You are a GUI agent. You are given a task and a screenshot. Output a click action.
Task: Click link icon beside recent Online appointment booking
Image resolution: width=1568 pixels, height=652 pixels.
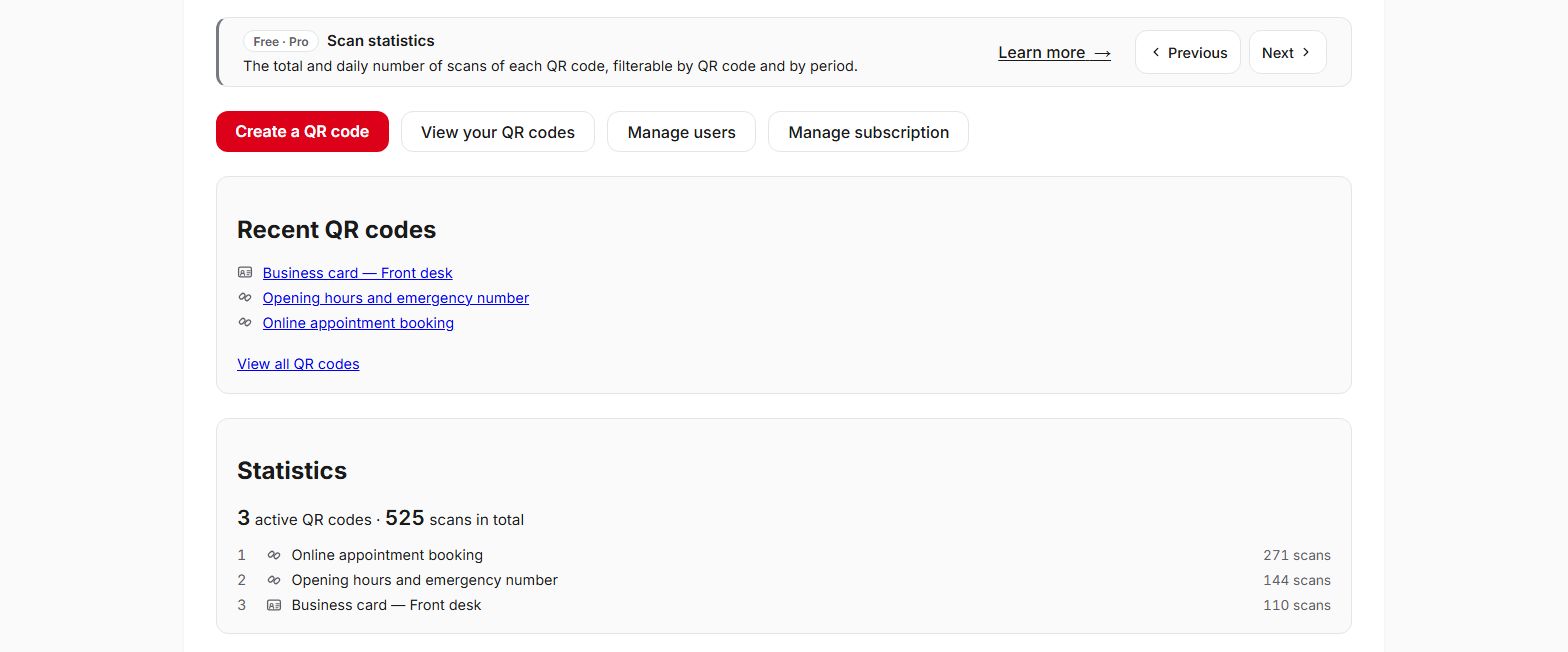click(x=245, y=322)
